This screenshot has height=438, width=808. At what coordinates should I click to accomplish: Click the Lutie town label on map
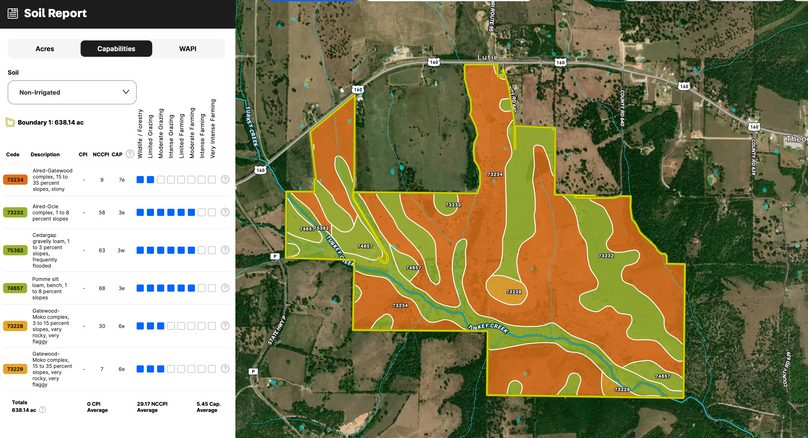[x=488, y=58]
